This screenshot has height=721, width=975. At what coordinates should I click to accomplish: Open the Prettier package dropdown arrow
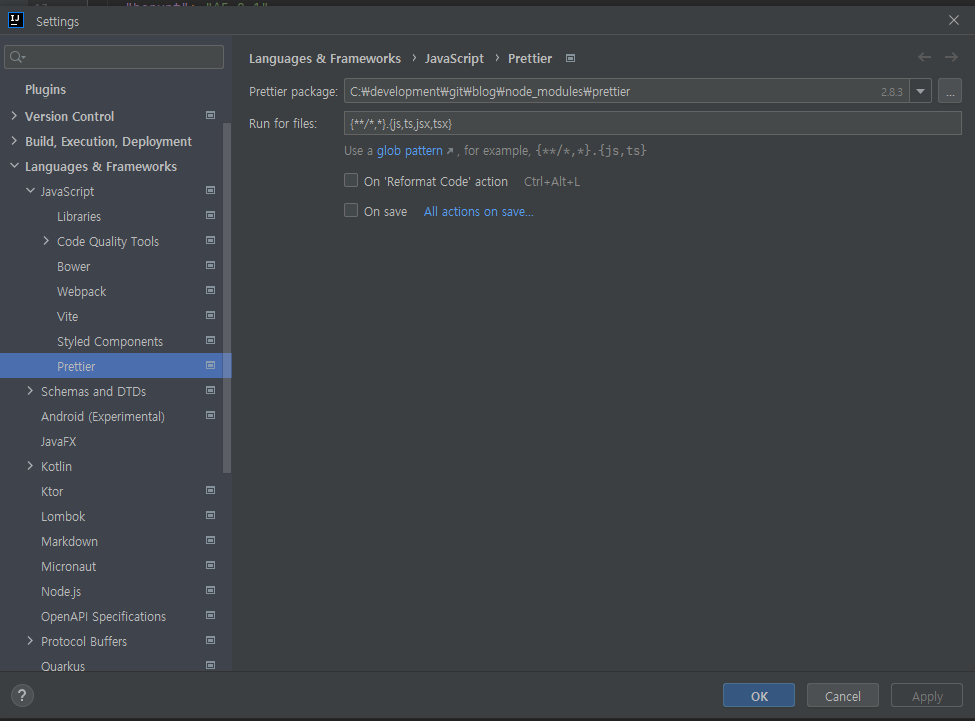click(x=920, y=91)
